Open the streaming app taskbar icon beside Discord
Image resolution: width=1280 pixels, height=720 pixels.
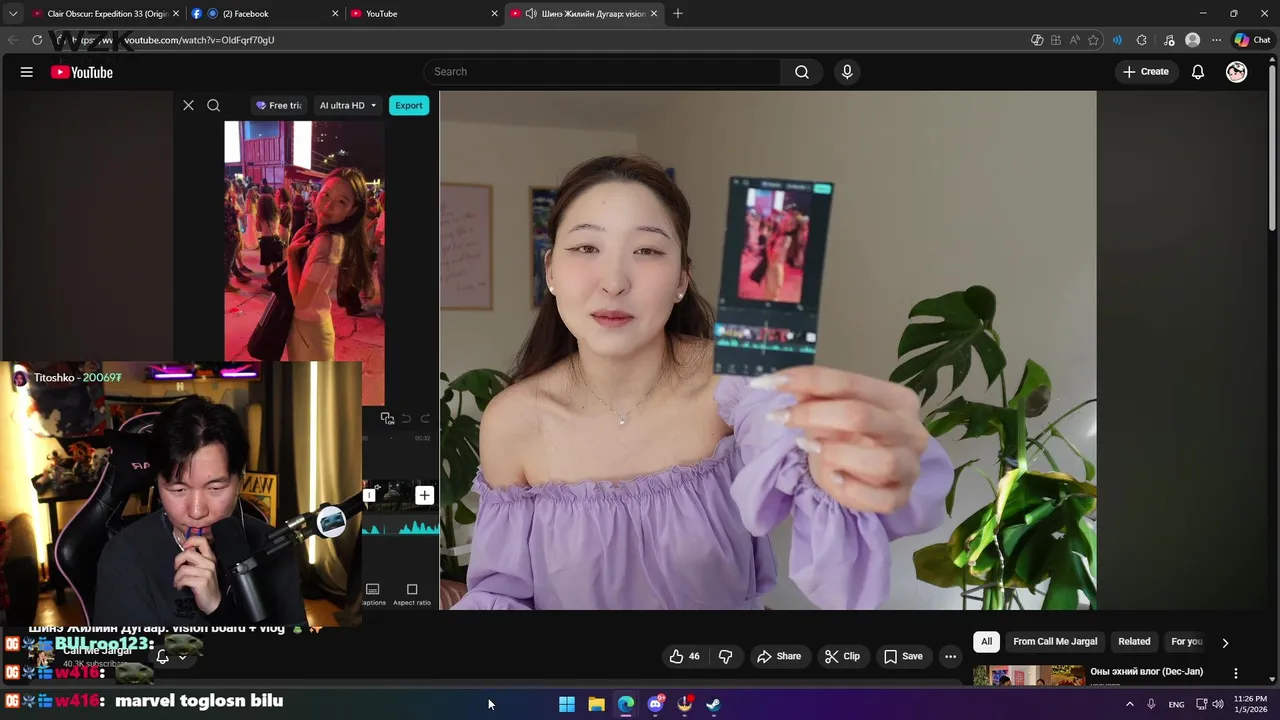point(685,704)
